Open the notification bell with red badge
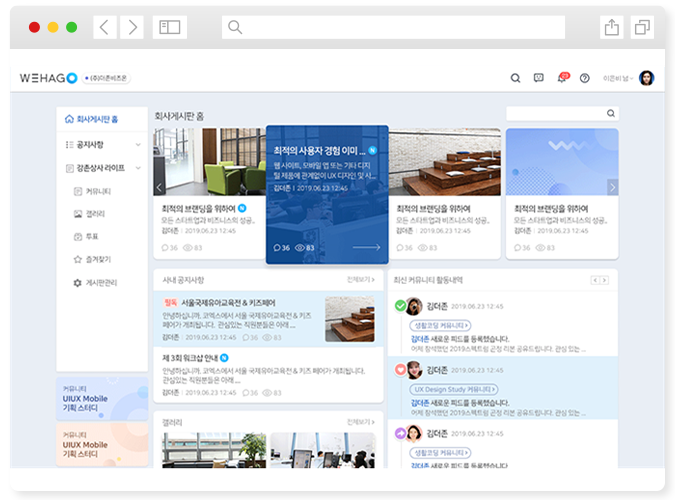Screen dimensions: 675x500 point(563,78)
